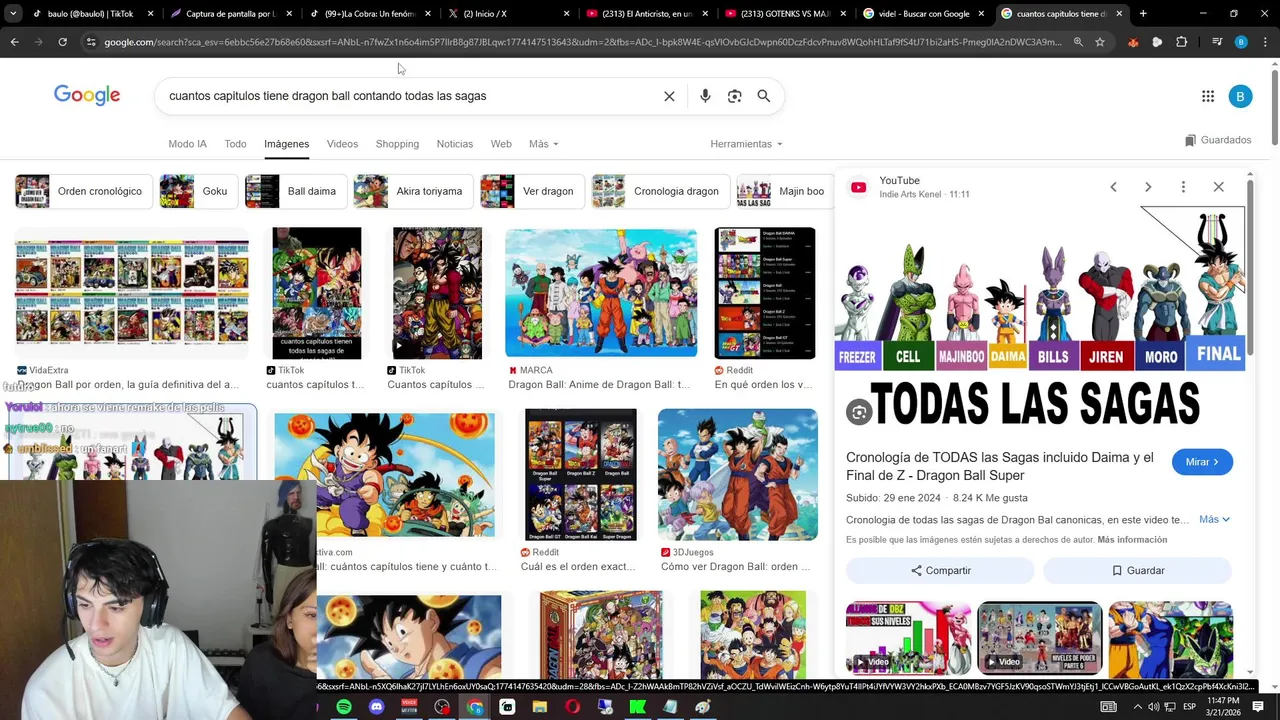Go back to the previous page
1280x720 pixels.
click(14, 42)
